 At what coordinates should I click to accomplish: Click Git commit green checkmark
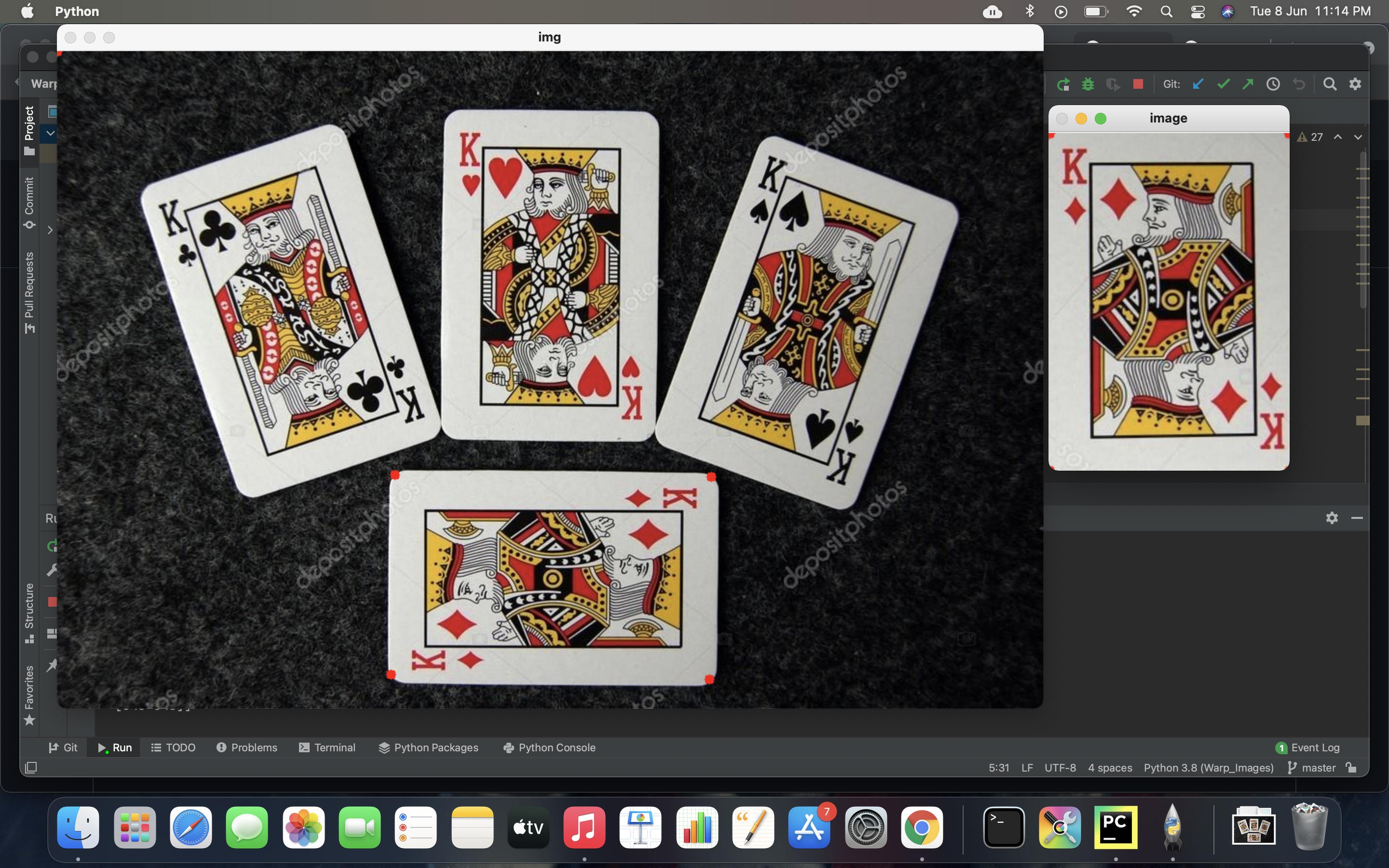click(1223, 84)
